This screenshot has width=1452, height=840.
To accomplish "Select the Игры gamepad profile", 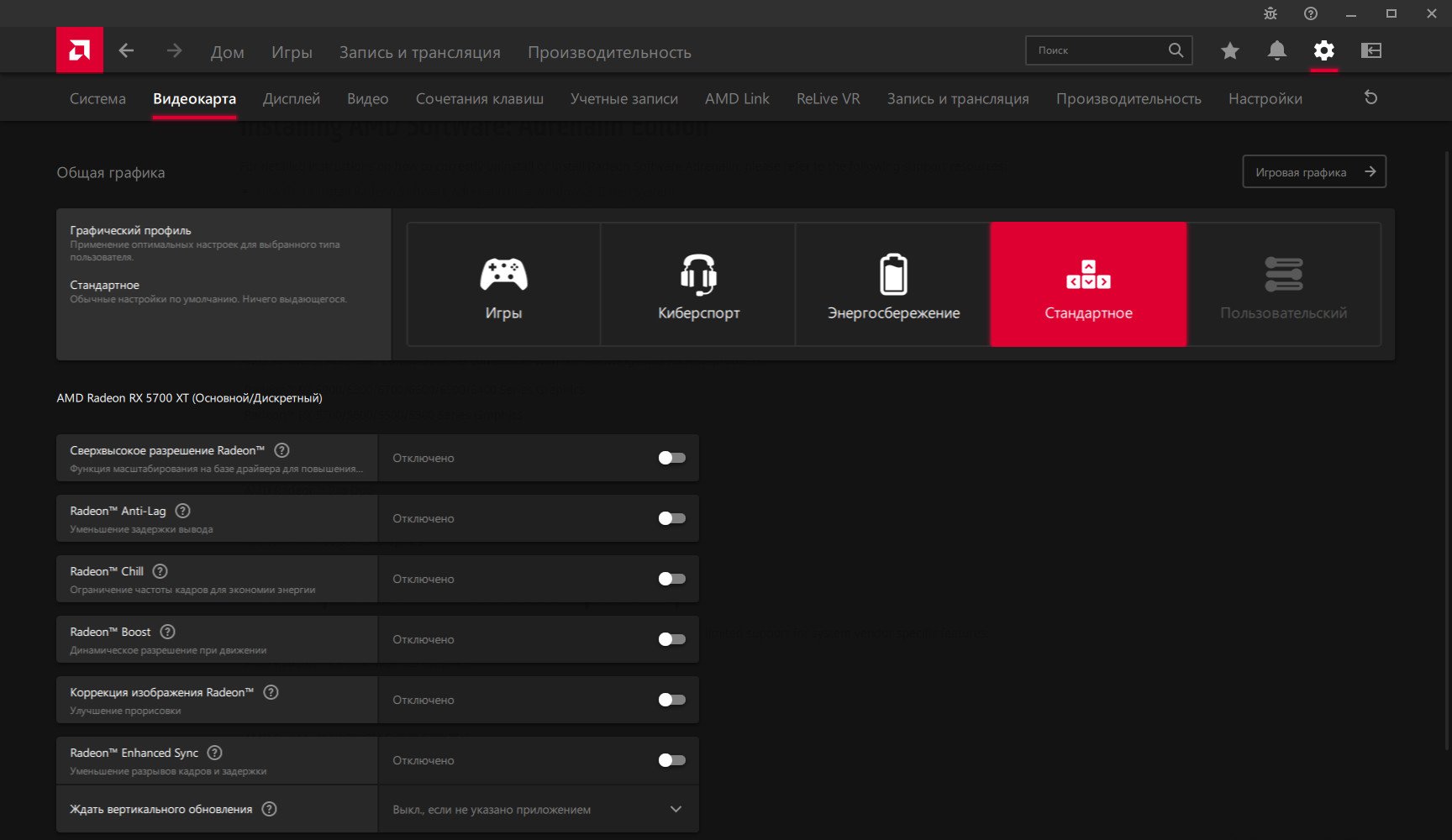I will [503, 284].
